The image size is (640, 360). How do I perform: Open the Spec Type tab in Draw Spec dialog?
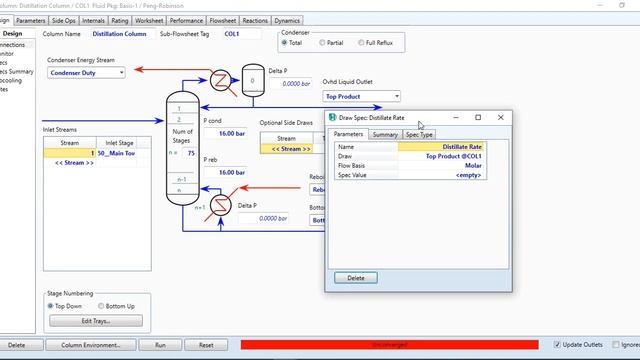click(419, 134)
